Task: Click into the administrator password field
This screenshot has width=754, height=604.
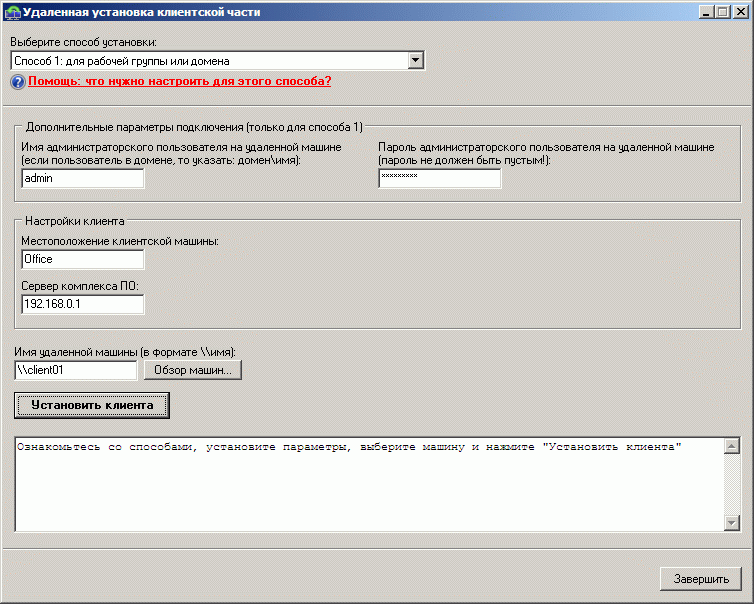Action: (439, 178)
